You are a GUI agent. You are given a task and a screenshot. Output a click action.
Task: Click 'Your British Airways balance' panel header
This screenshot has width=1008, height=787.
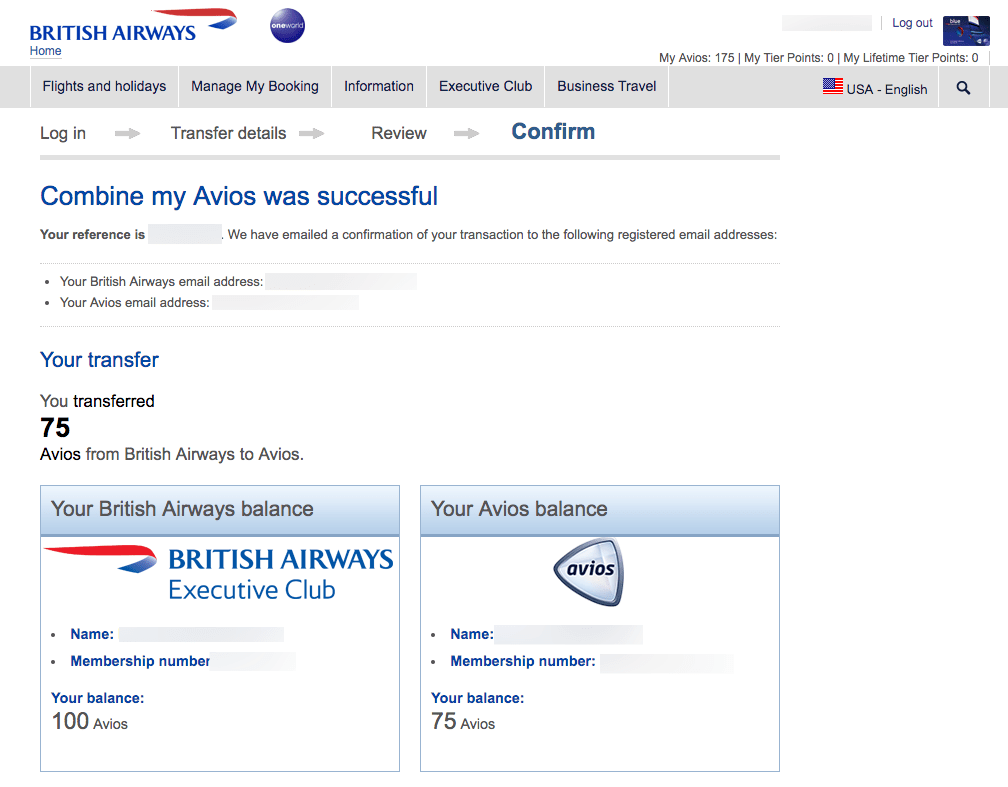[x=220, y=510]
